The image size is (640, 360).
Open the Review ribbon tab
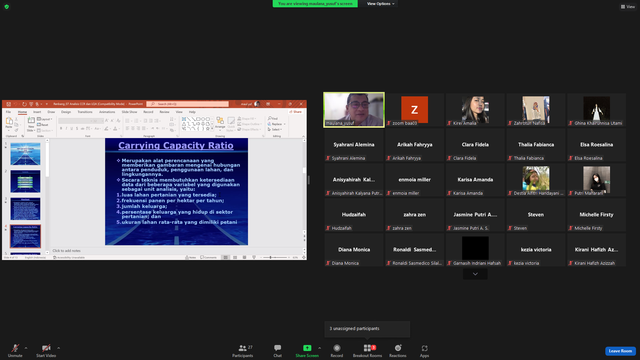[x=164, y=112]
